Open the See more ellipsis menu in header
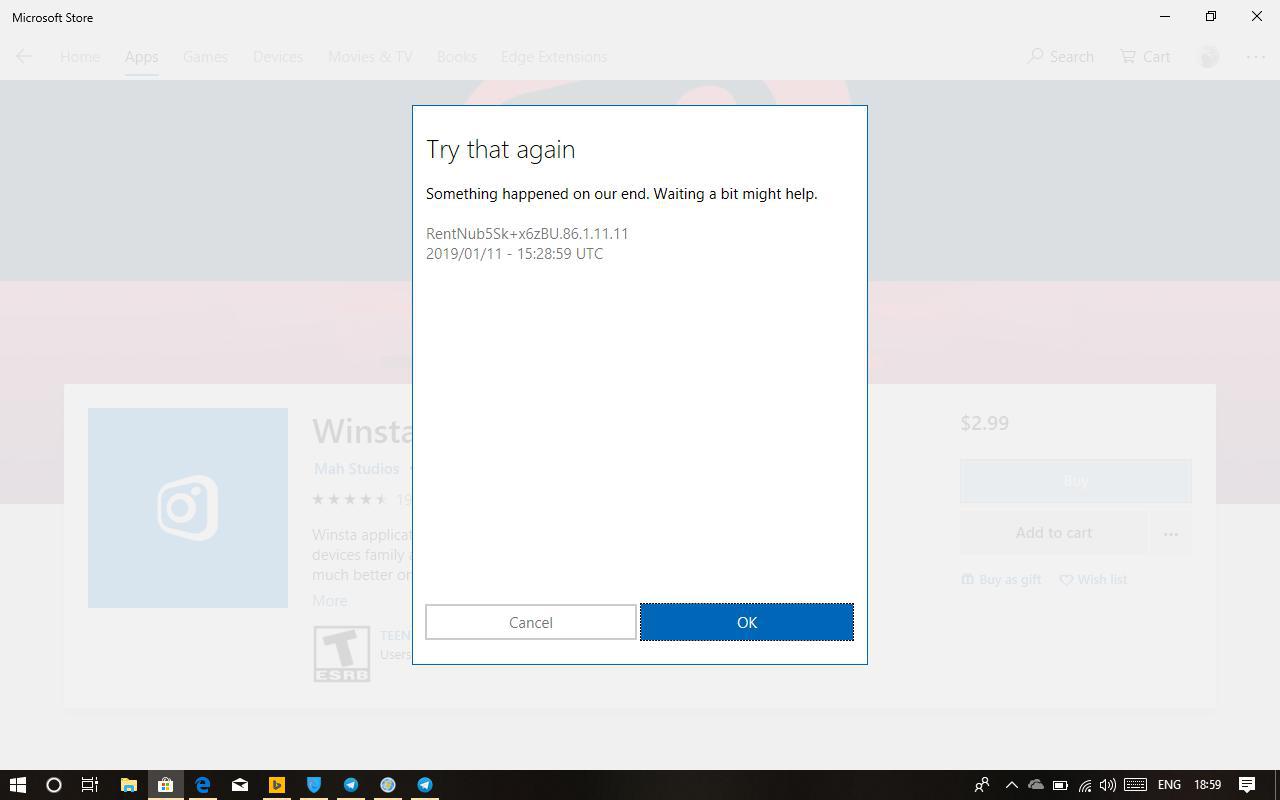This screenshot has width=1280, height=800. pos(1256,57)
